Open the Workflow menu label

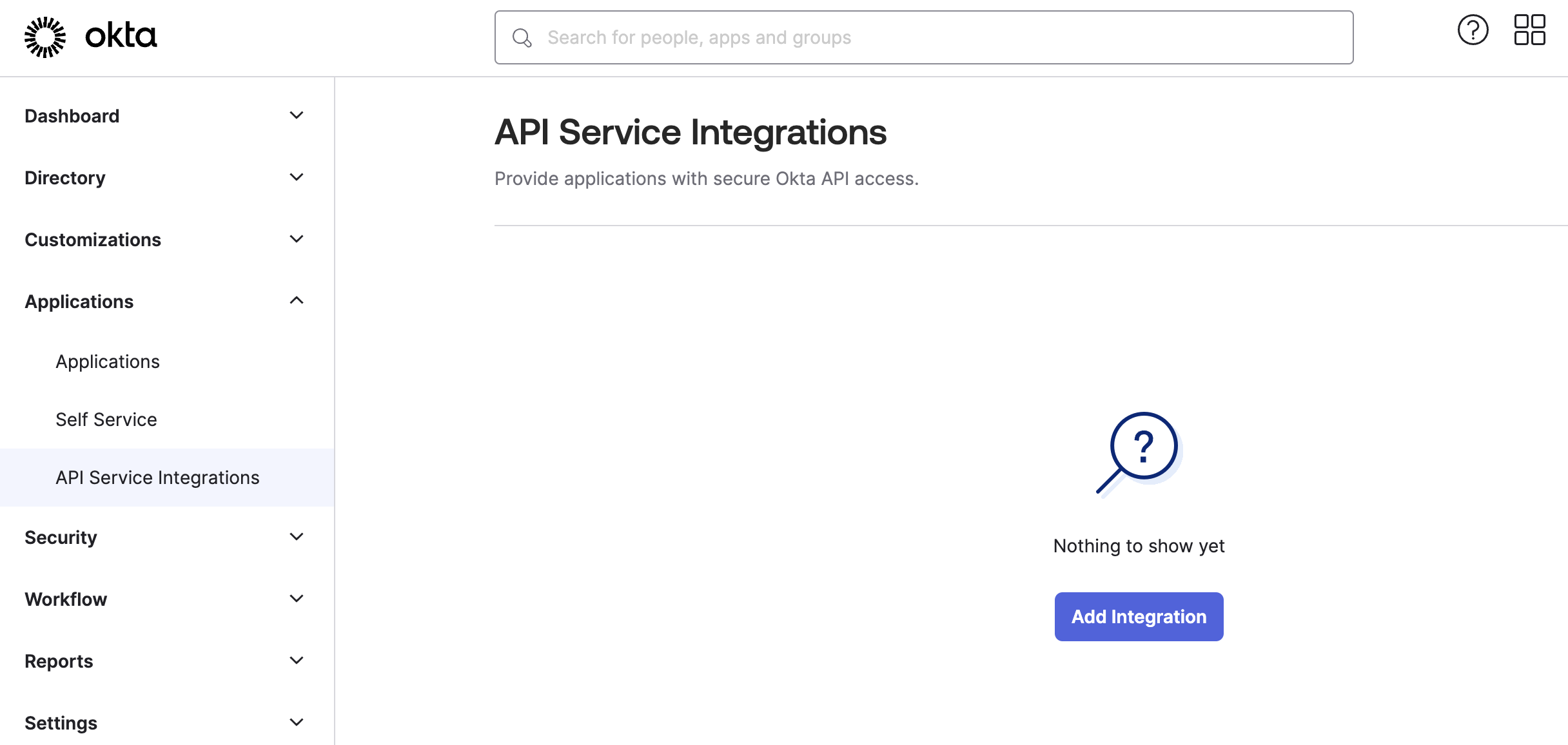tap(66, 599)
